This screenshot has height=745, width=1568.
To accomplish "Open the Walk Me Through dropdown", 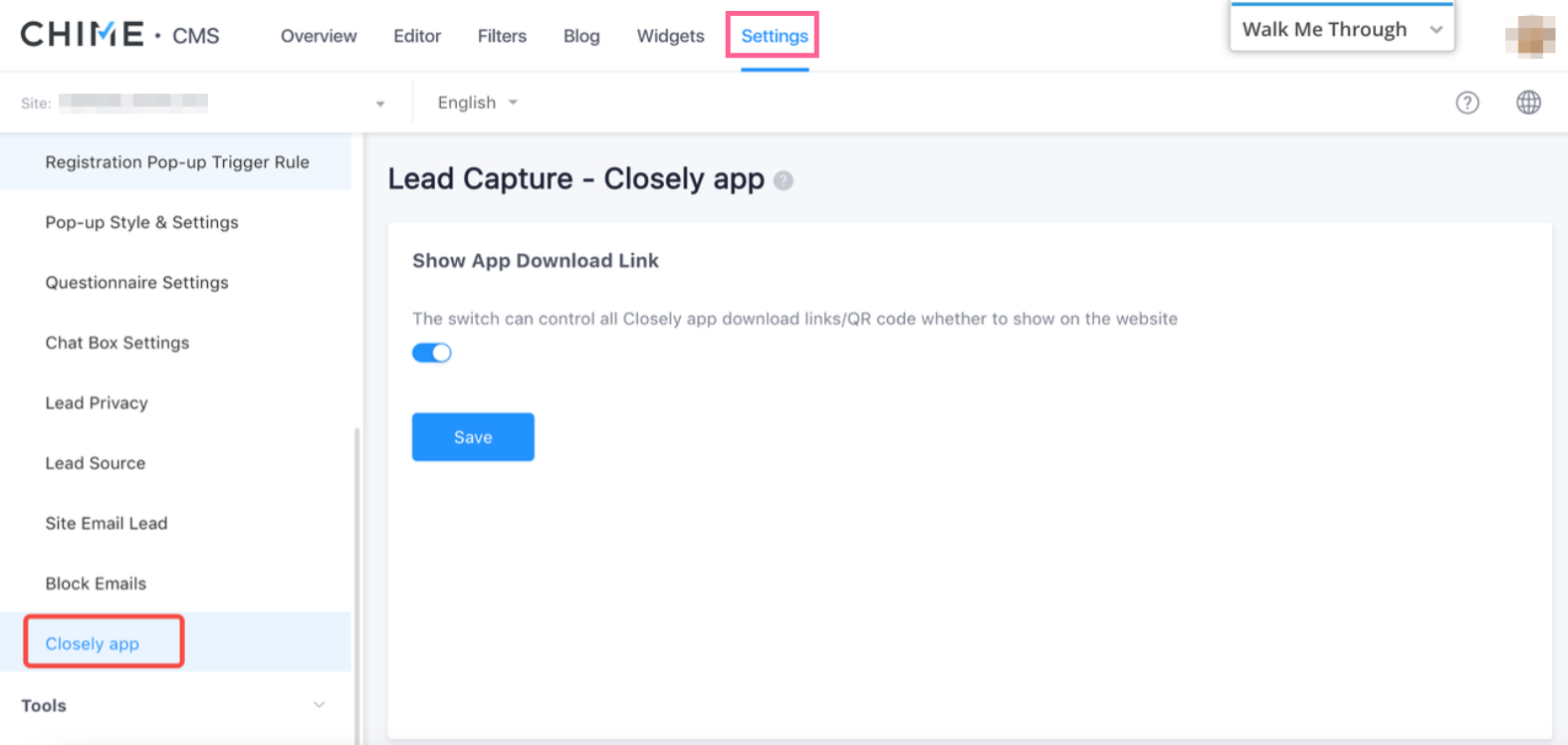I will coord(1341,30).
